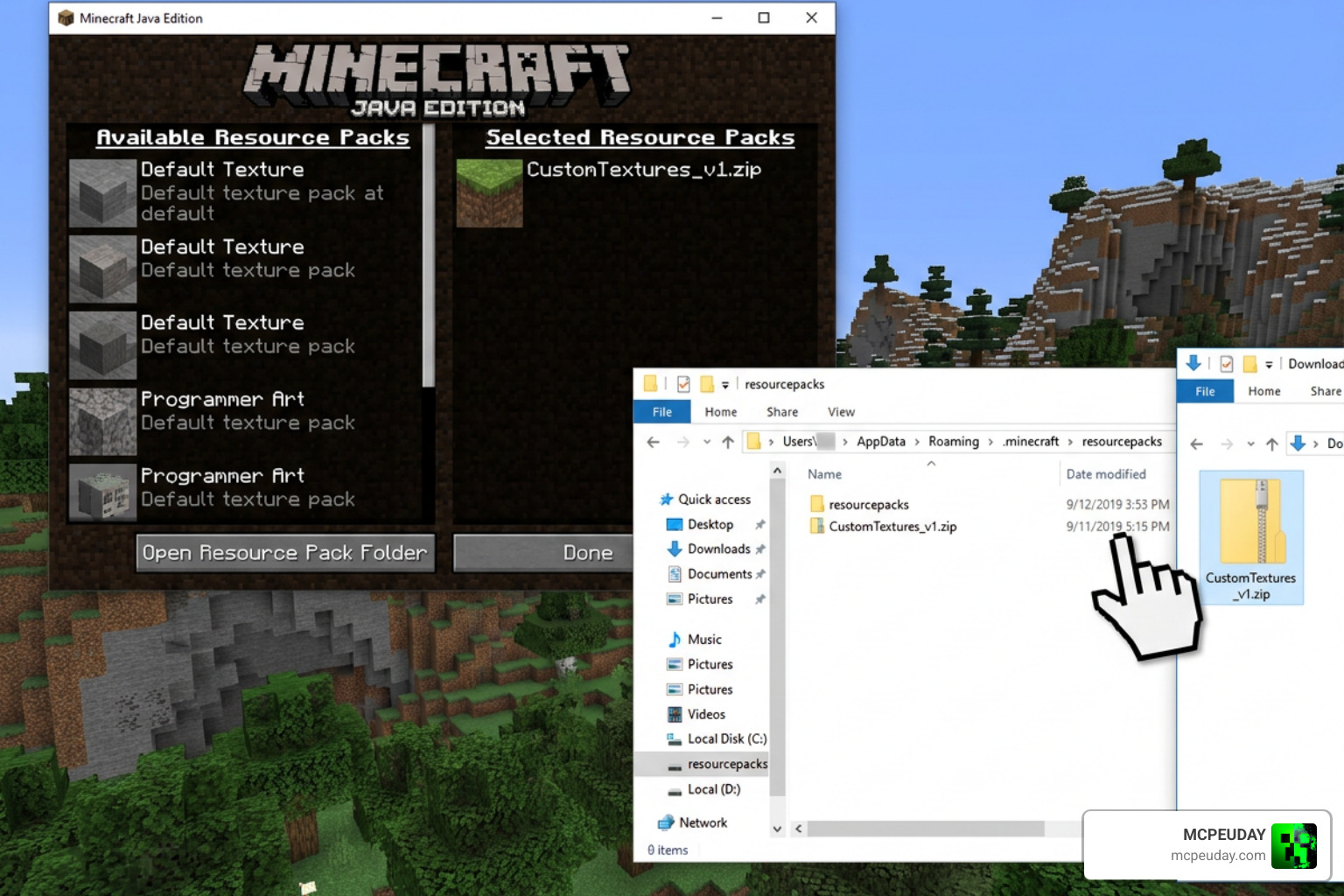
Task: Open recent locations dropdown in Downloads window
Action: point(1250,444)
